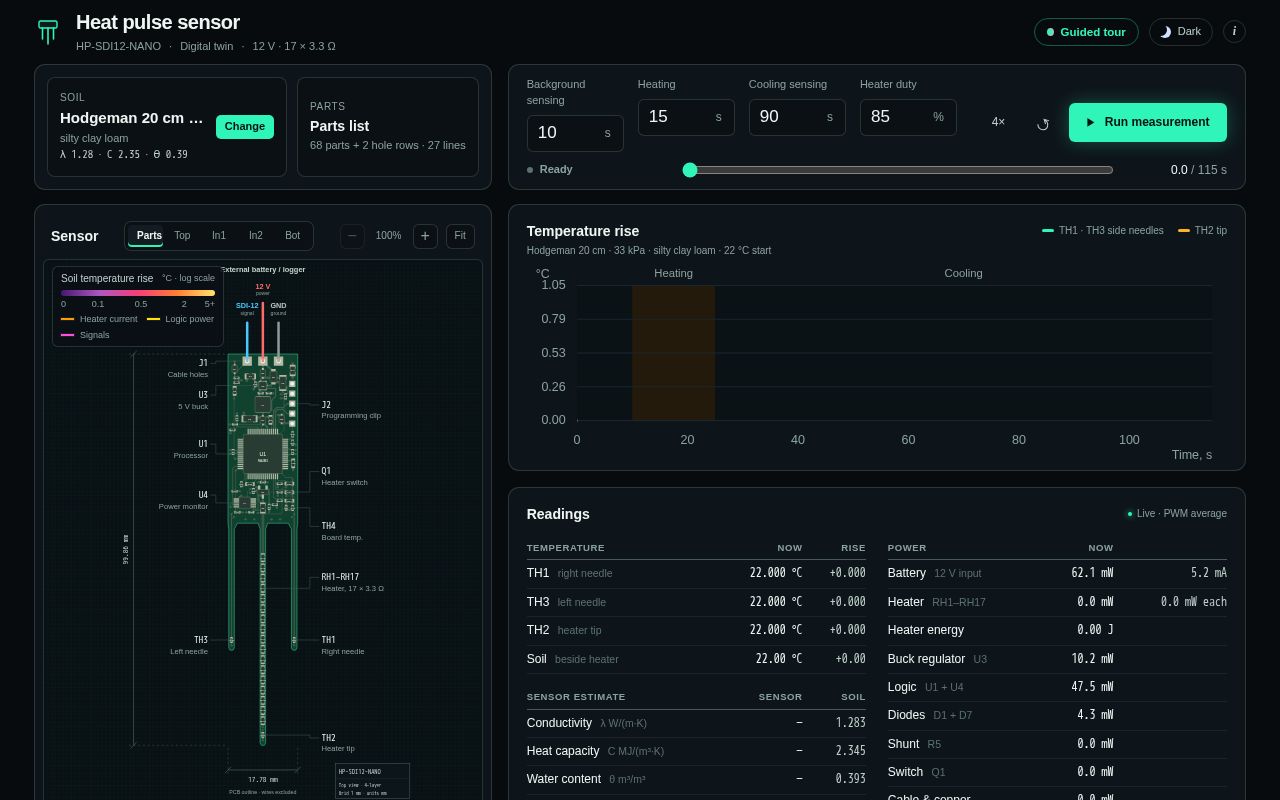Open the Parts list card

(387, 127)
